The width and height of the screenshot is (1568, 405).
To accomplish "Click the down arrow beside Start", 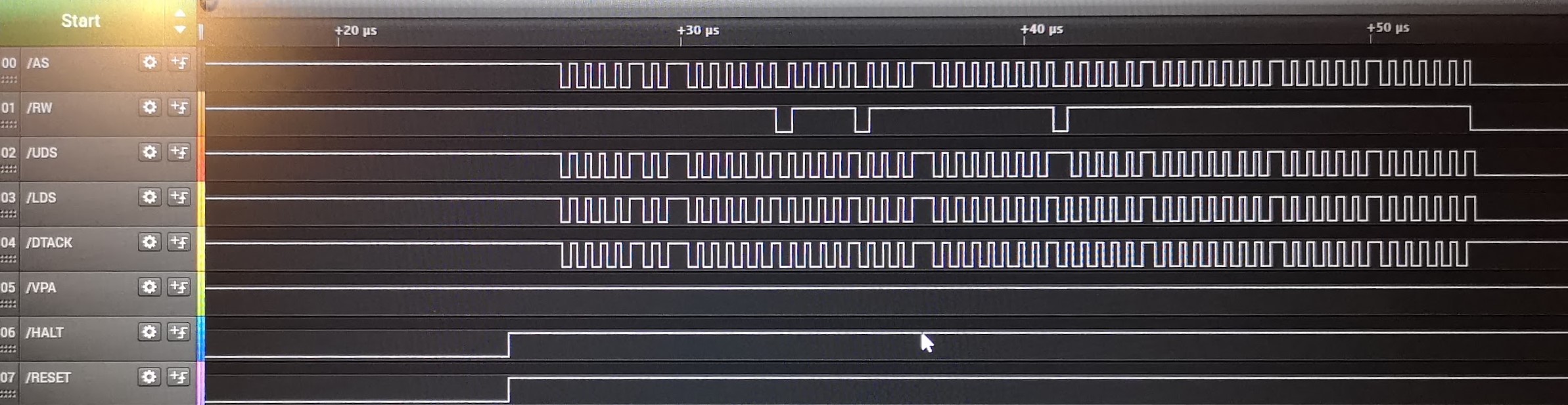I will click(x=179, y=30).
